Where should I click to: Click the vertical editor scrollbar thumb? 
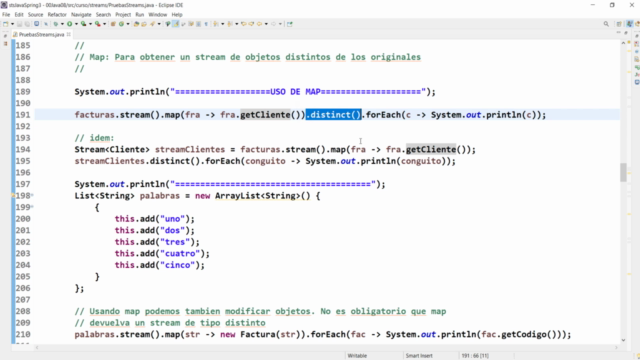click(x=623, y=172)
